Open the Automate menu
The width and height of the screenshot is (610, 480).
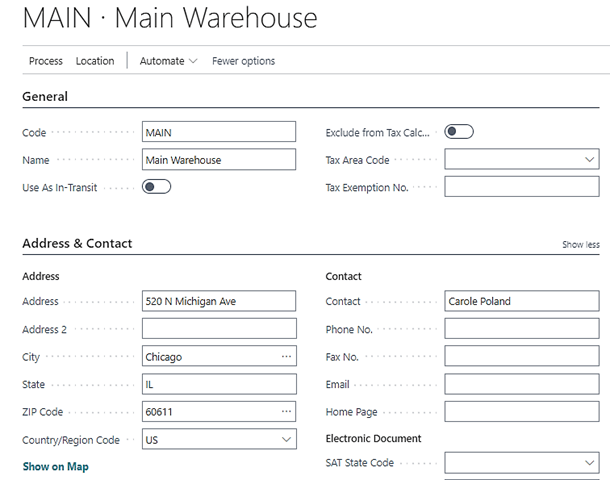pos(168,61)
